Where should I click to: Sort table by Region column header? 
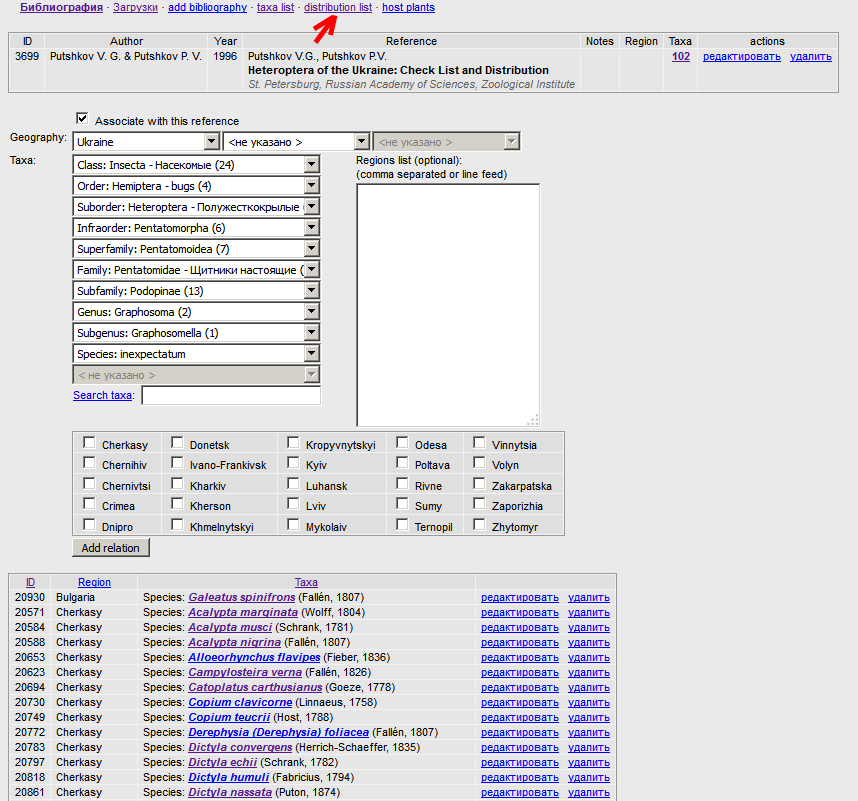pos(95,582)
